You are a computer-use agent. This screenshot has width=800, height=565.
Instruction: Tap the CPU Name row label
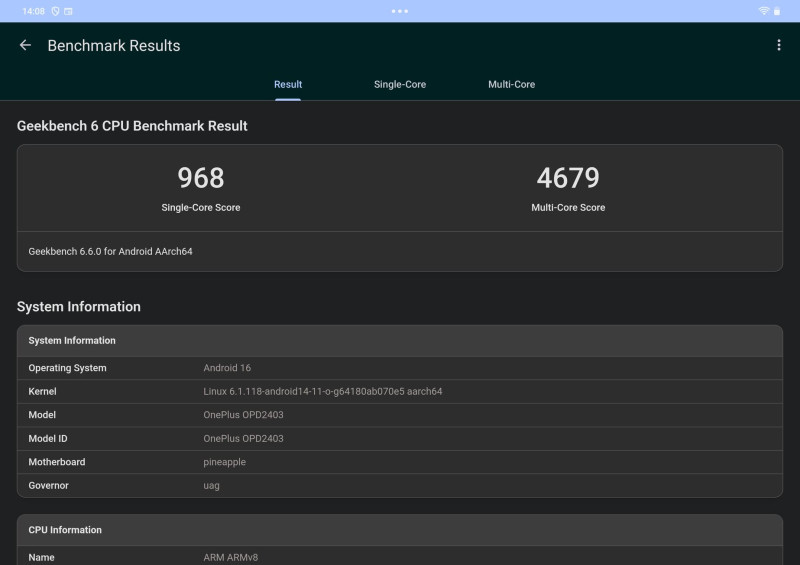(x=41, y=557)
